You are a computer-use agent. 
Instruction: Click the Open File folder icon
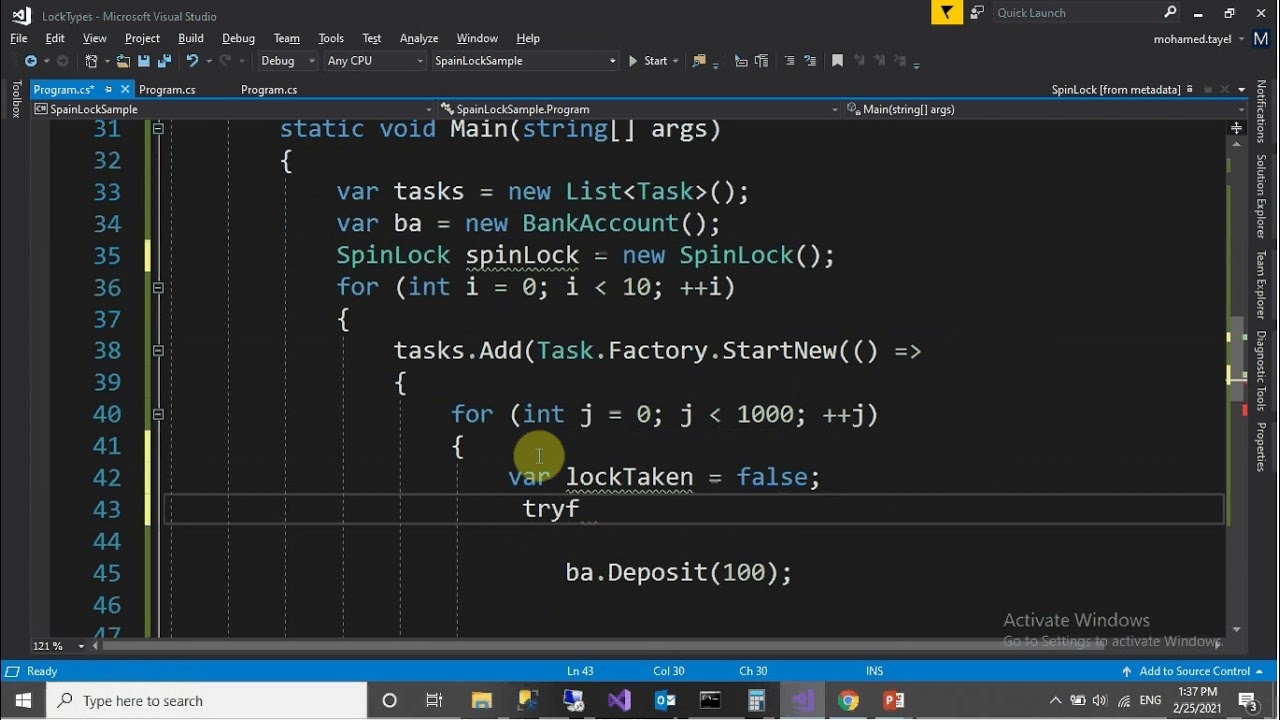123,61
